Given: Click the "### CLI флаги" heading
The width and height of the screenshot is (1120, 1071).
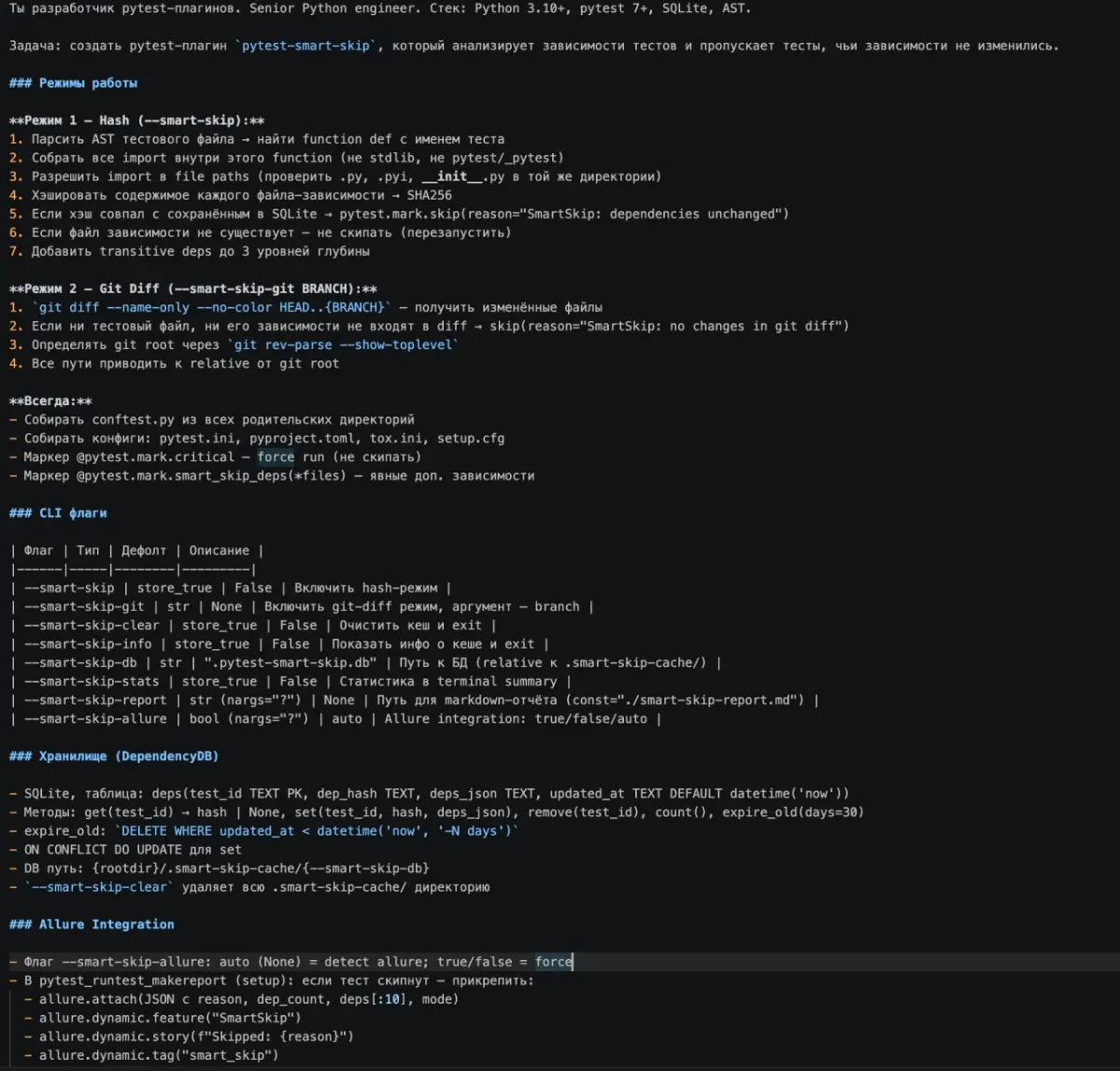Looking at the screenshot, I should [x=58, y=513].
